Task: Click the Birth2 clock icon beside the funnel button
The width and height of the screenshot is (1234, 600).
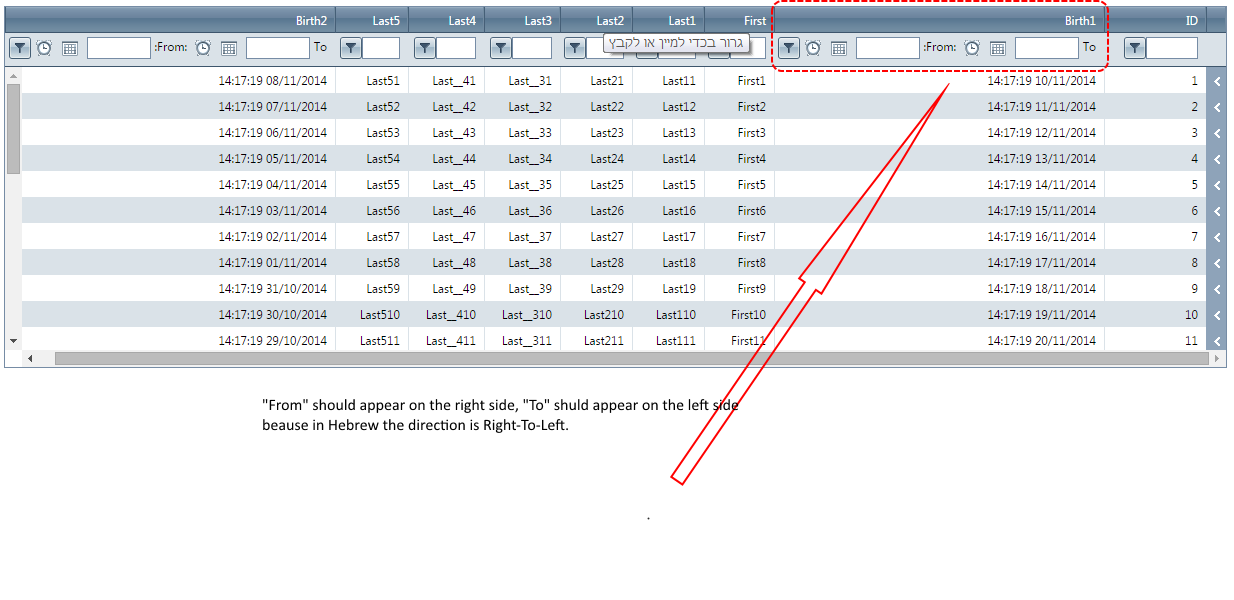Action: [x=44, y=47]
